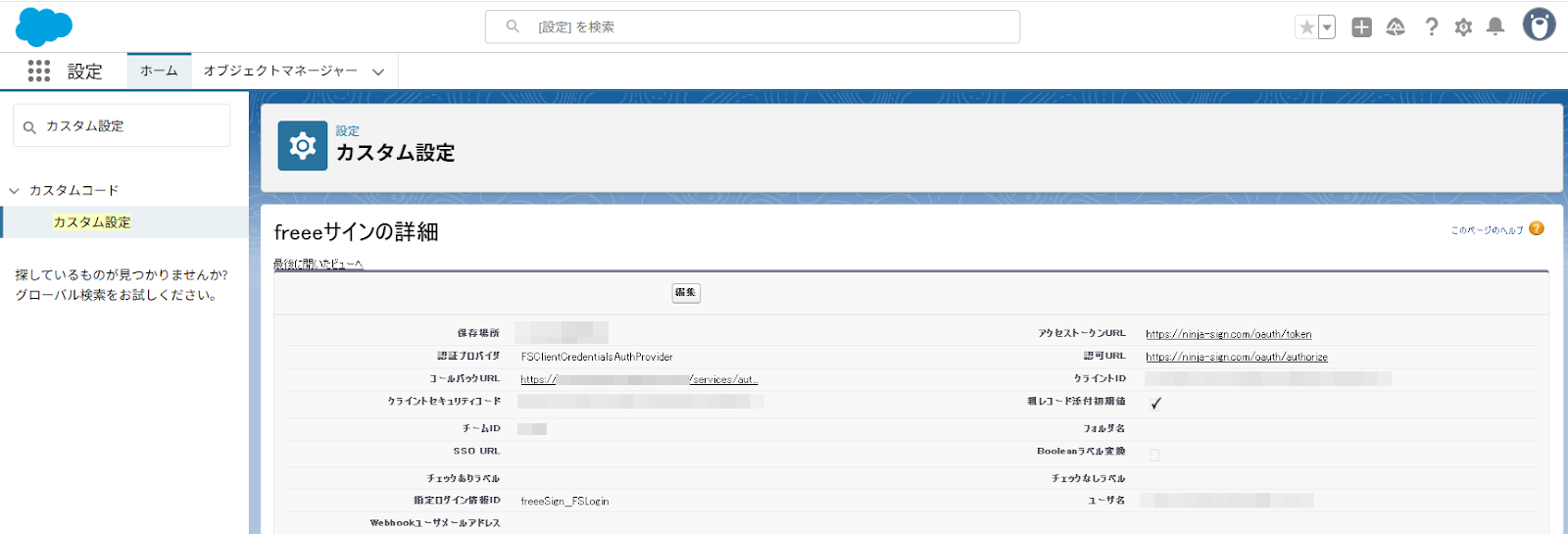Collapse the カスタムコード tree section
1568x534 pixels.
click(14, 191)
